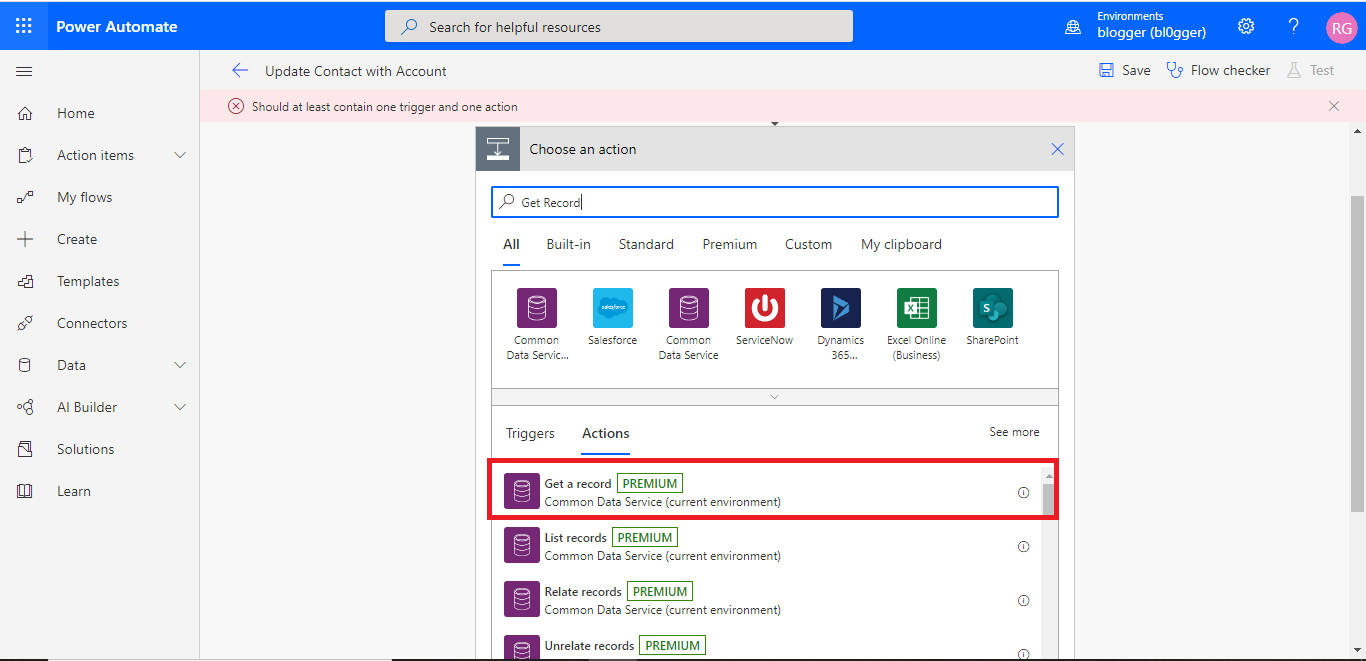The image size is (1366, 661).
Task: Click the Update Contact with Account title
Action: pyautogui.click(x=356, y=71)
